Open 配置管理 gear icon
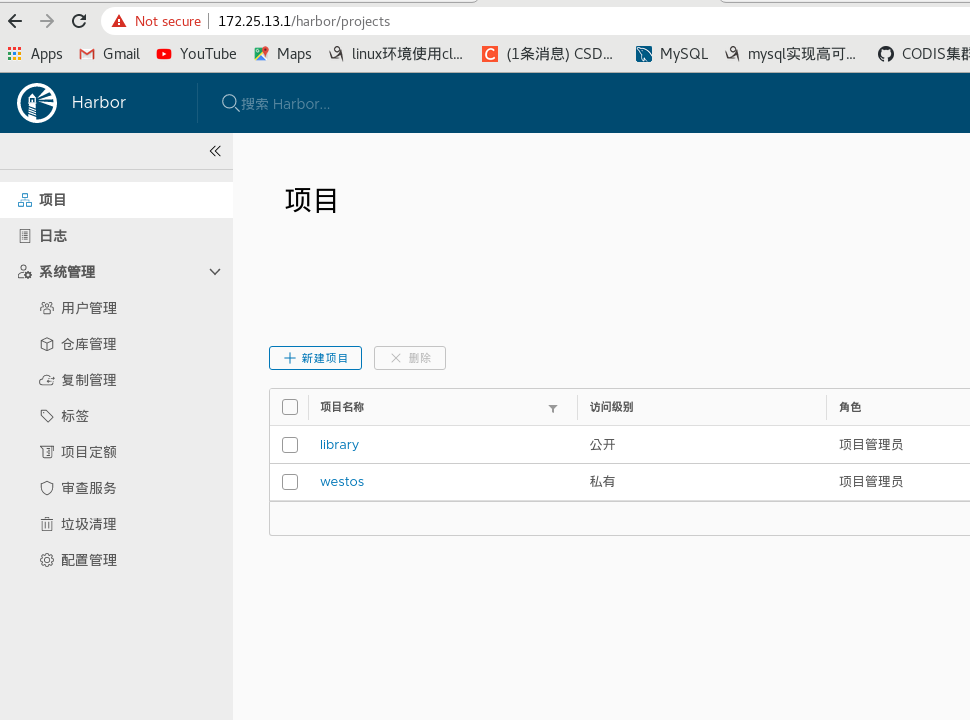This screenshot has height=720, width=970. pyautogui.click(x=46, y=560)
